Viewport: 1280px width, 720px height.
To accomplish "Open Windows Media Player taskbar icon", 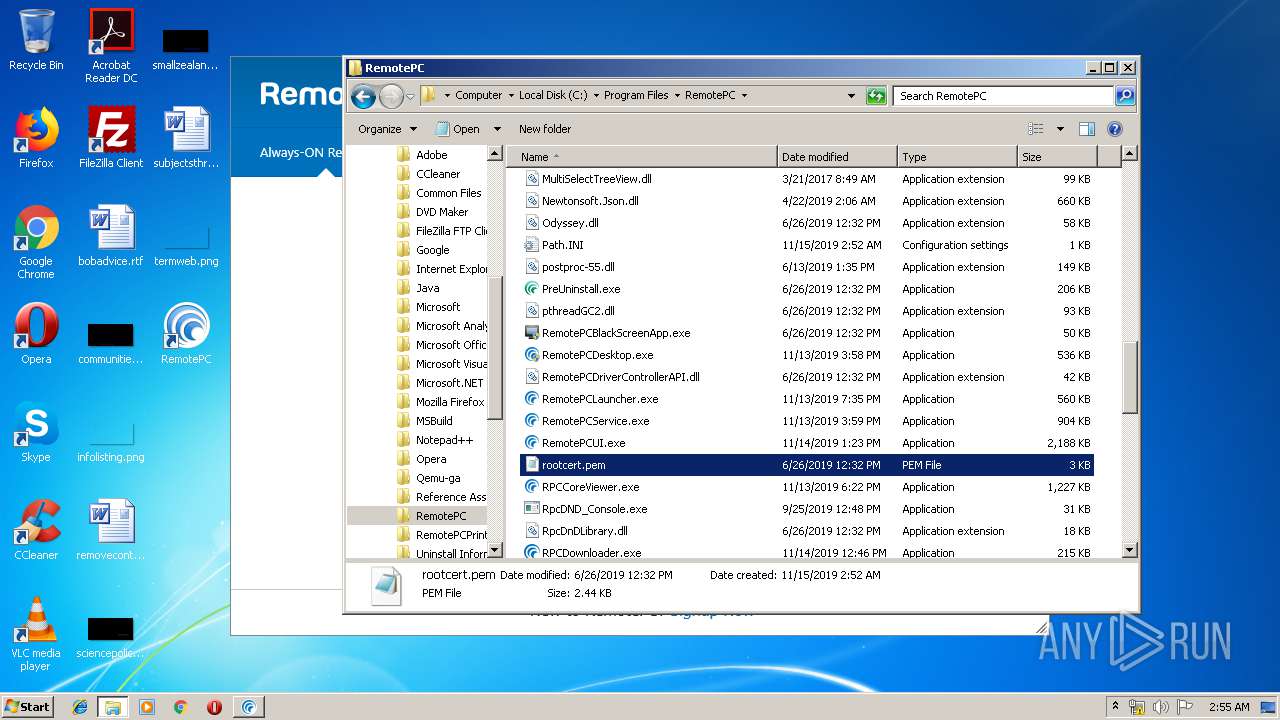I will click(147, 707).
